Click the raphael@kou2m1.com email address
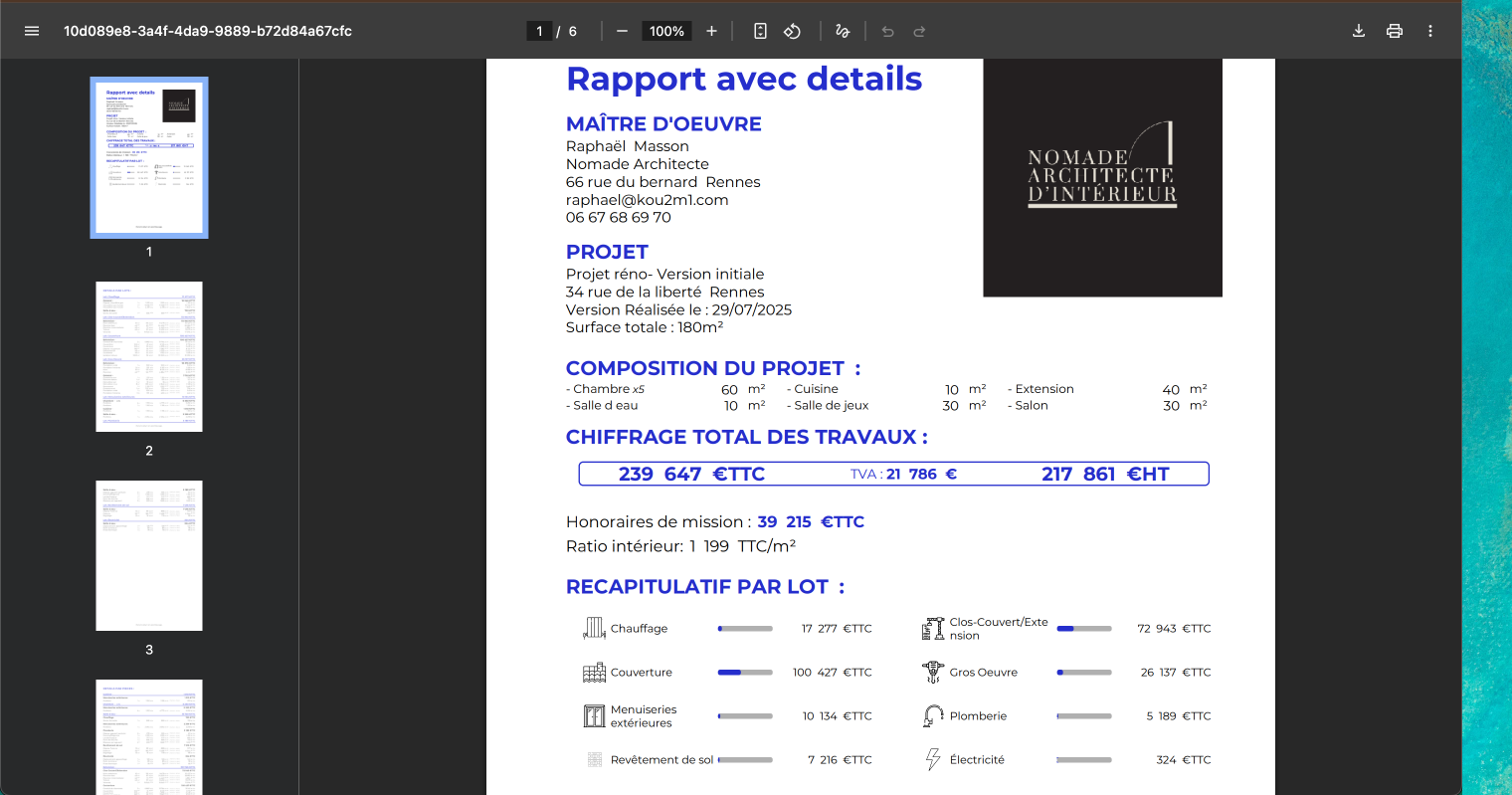The width and height of the screenshot is (1512, 795). coord(647,200)
